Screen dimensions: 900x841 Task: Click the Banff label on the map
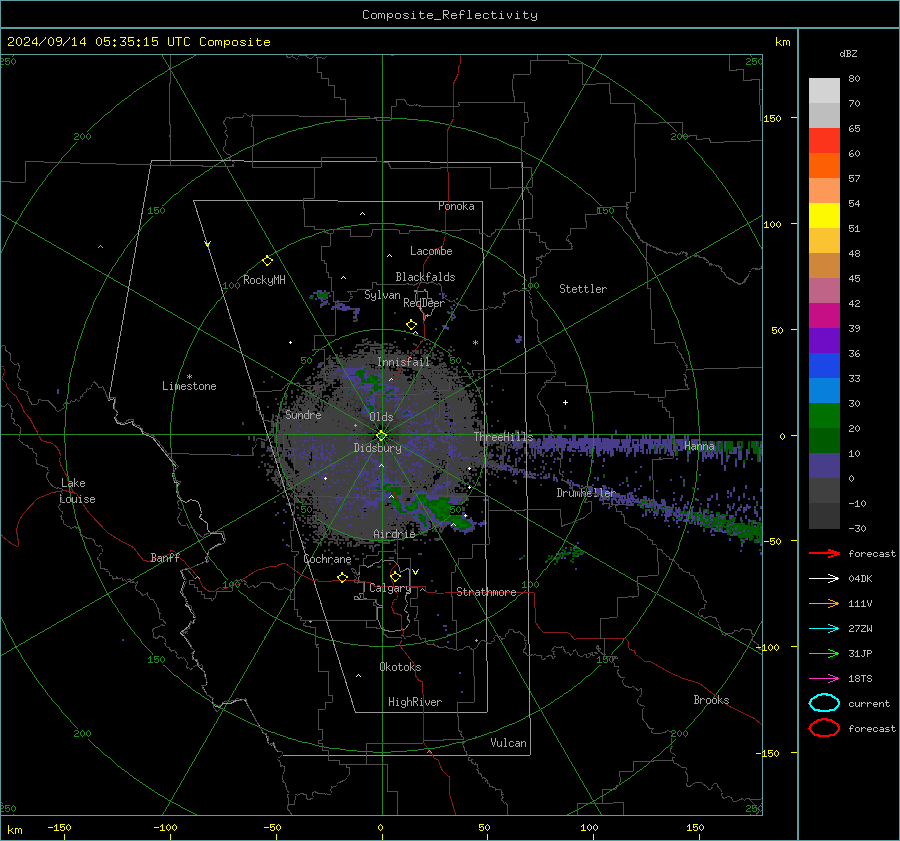click(x=165, y=557)
